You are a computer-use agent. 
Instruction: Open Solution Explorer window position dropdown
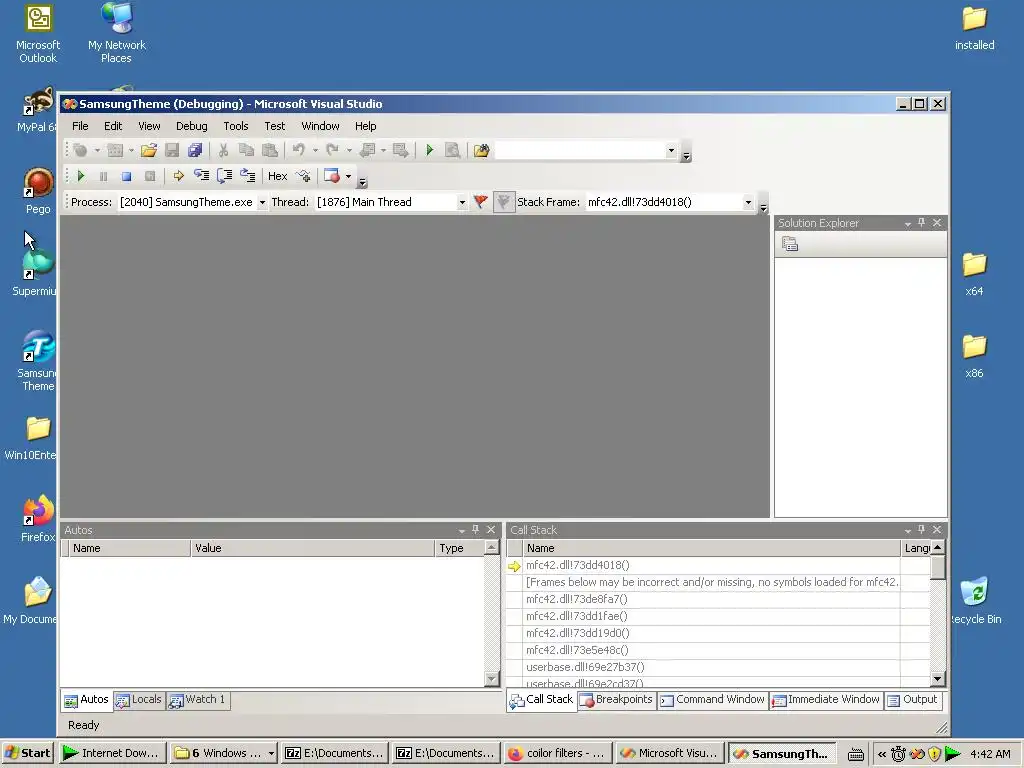pos(908,223)
